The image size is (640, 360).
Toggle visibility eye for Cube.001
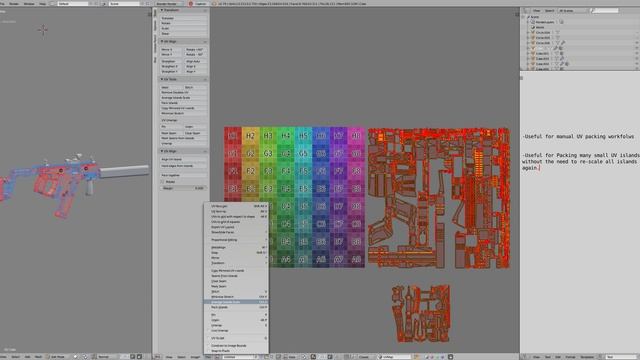click(x=636, y=53)
